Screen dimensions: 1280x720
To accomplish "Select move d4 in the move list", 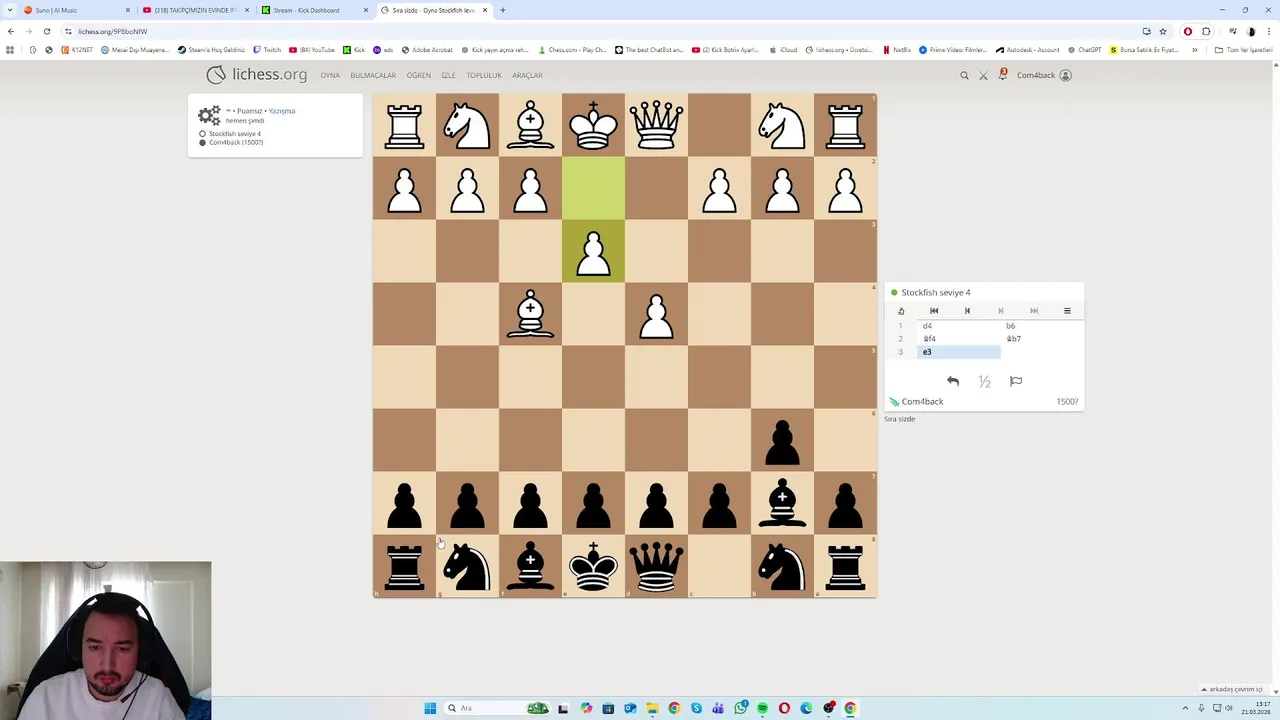I will 958,326.
